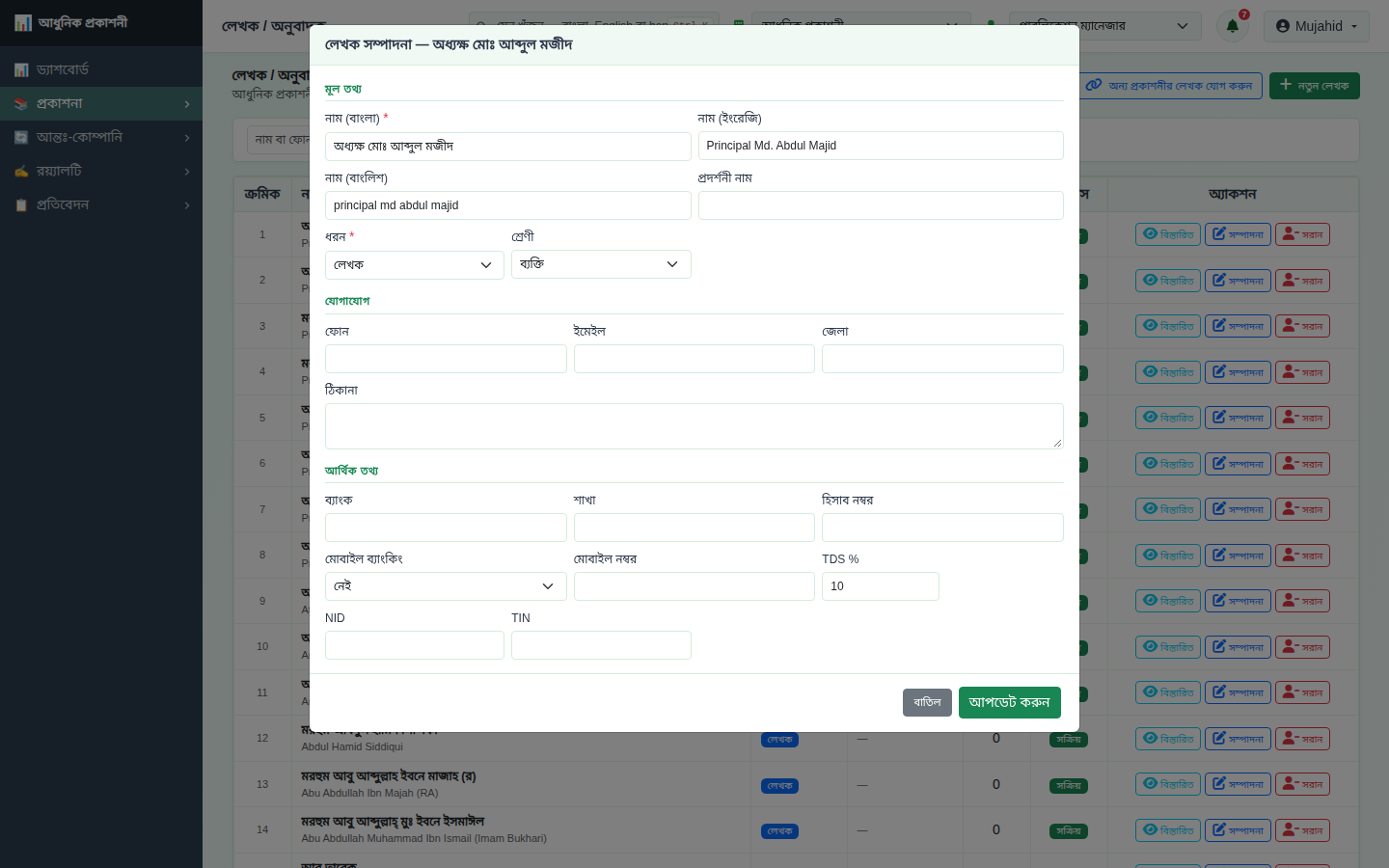
Task: Remove (সরান) the author in row 3
Action: coord(1302,326)
